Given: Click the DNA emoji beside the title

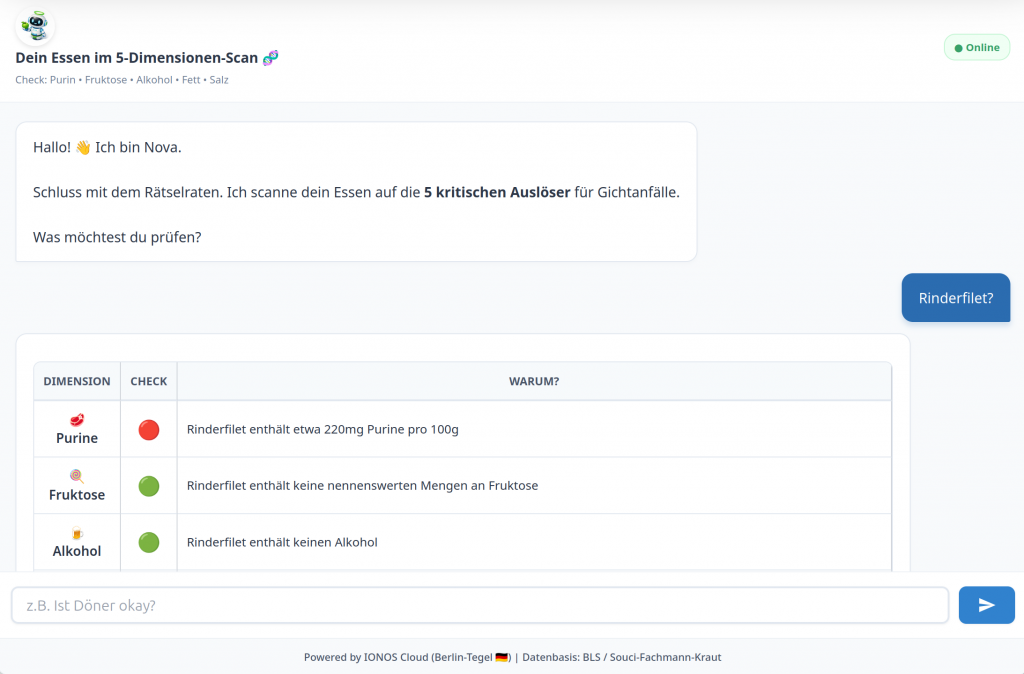Looking at the screenshot, I should (x=271, y=58).
